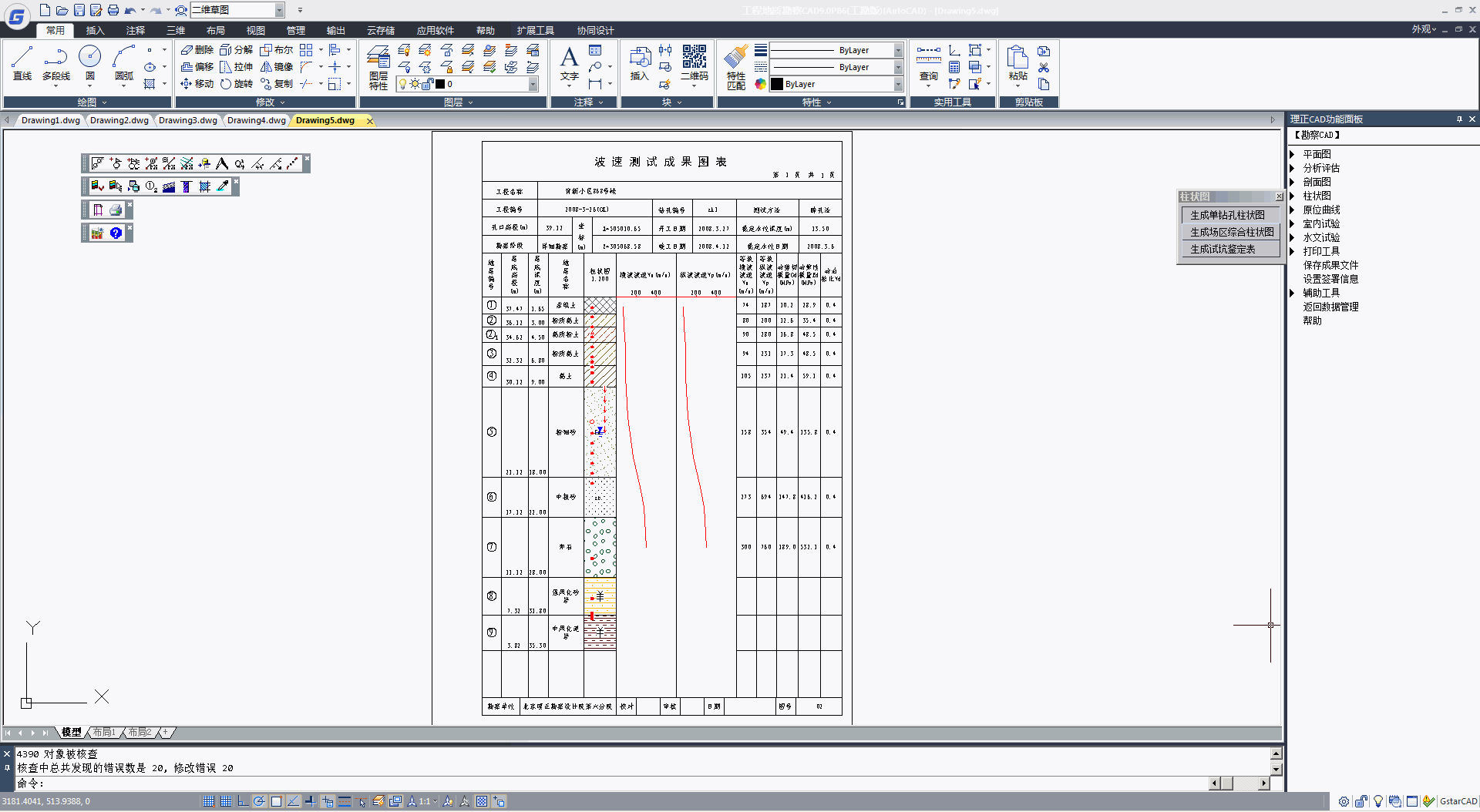Screen dimensions: 1480x812
Task: Switch to the Drawing3.dwg document tab
Action: [x=187, y=120]
